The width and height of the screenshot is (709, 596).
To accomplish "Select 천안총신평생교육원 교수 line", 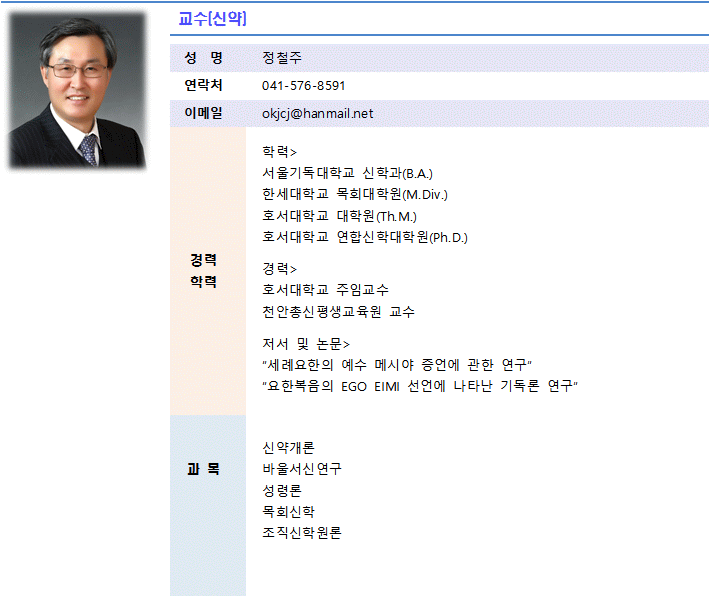I will (x=338, y=312).
